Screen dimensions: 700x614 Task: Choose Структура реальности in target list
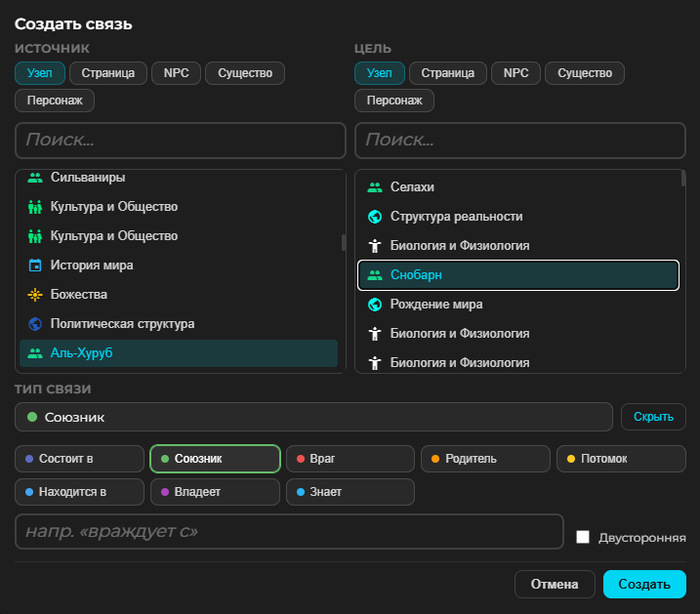518,217
